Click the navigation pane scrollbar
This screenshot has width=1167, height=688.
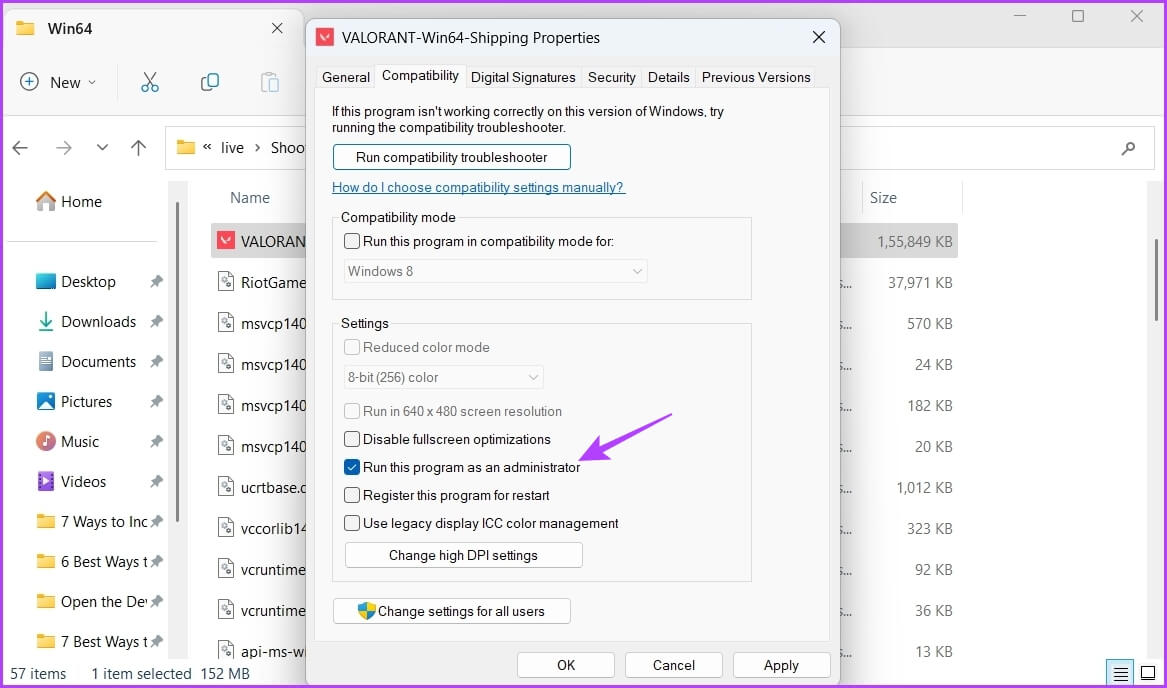click(x=177, y=362)
